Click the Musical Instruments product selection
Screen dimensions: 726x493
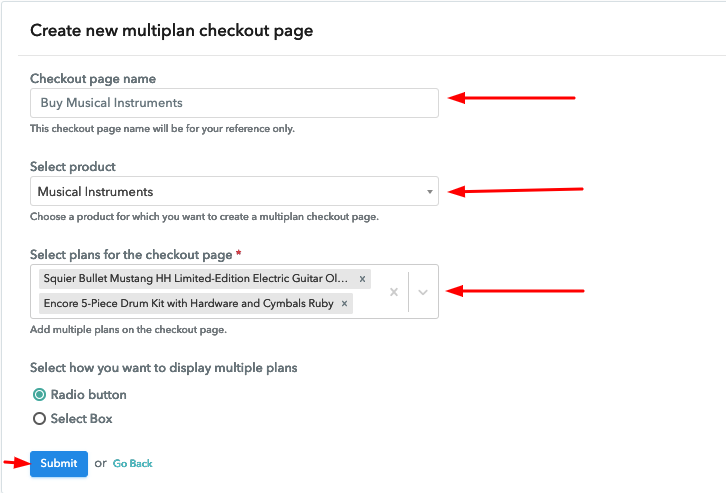click(234, 191)
